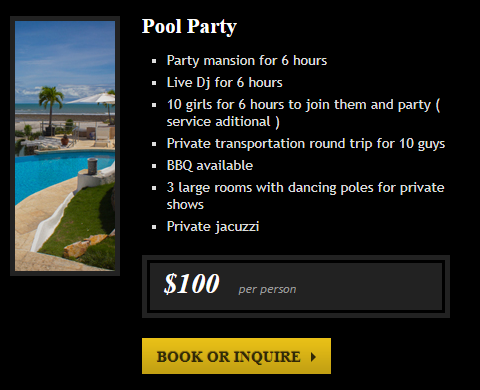Click the Pool Party heading

coord(189,26)
